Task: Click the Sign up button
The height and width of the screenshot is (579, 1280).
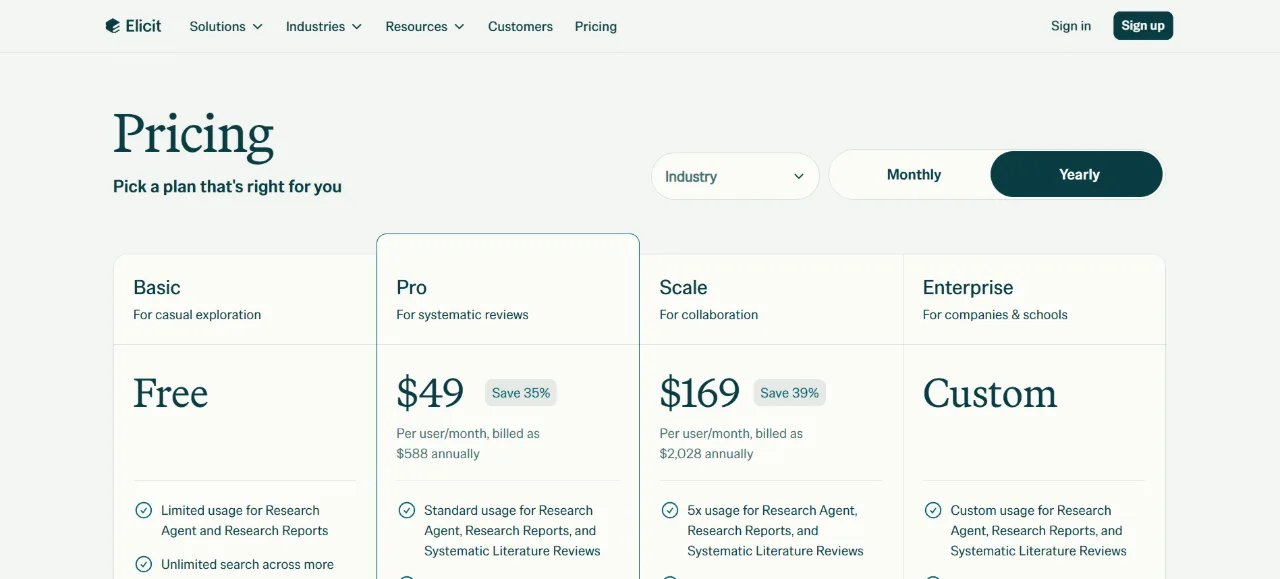Action: (x=1143, y=26)
